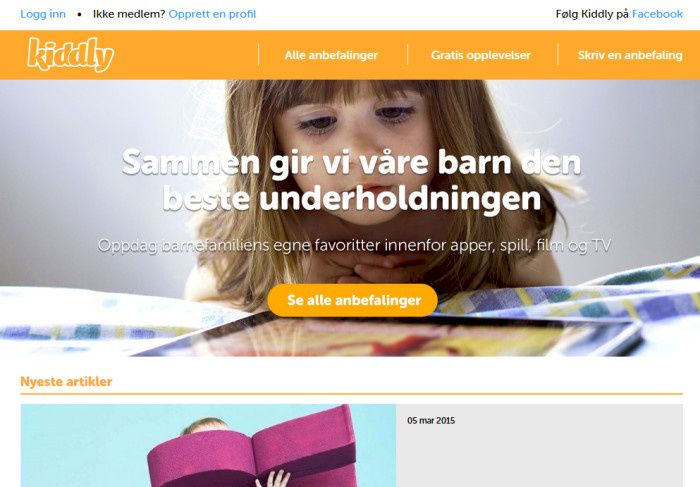The image size is (700, 487).
Task: Click the Ikke medlem? text
Action: pos(129,14)
